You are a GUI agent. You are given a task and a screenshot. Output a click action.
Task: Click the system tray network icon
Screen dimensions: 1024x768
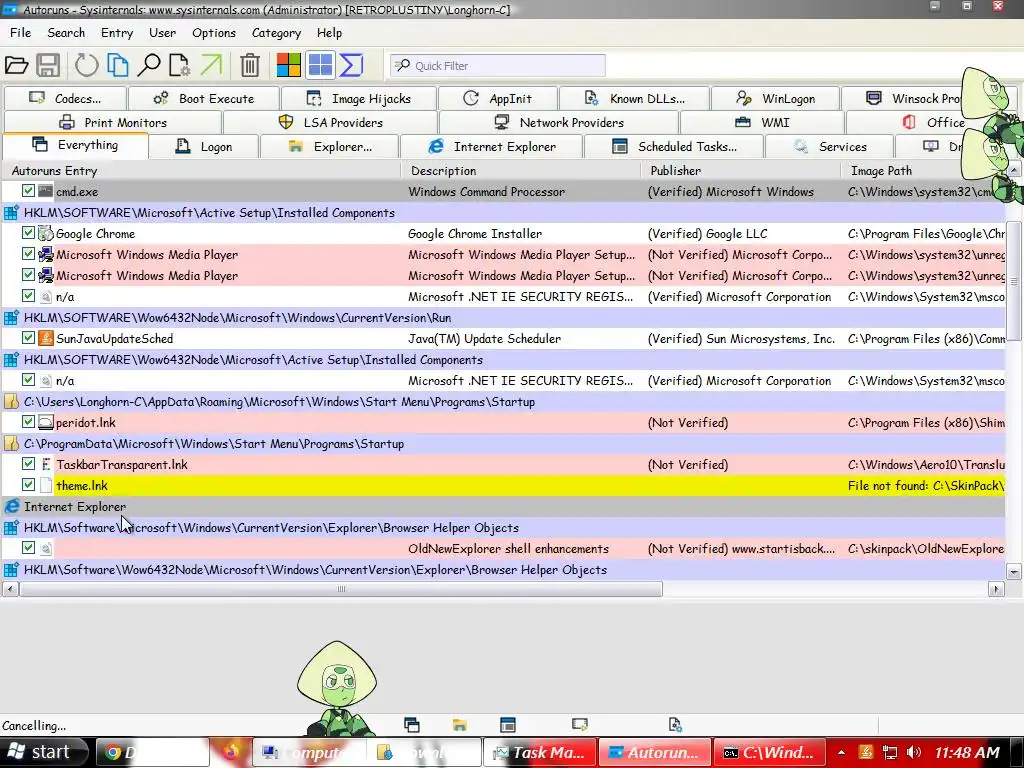[x=889, y=753]
